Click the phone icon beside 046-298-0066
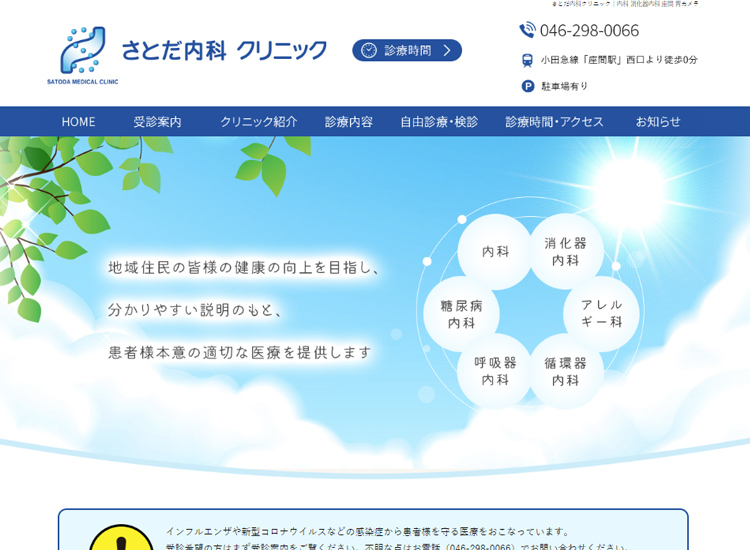 point(527,30)
